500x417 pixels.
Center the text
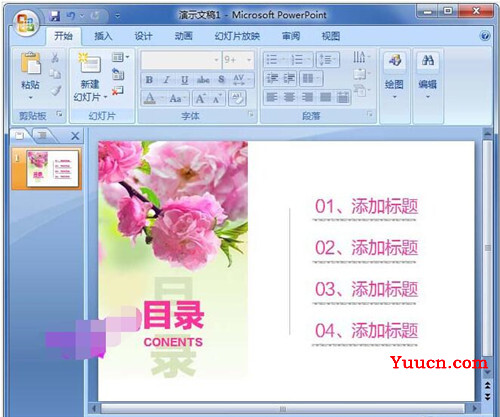click(x=289, y=97)
